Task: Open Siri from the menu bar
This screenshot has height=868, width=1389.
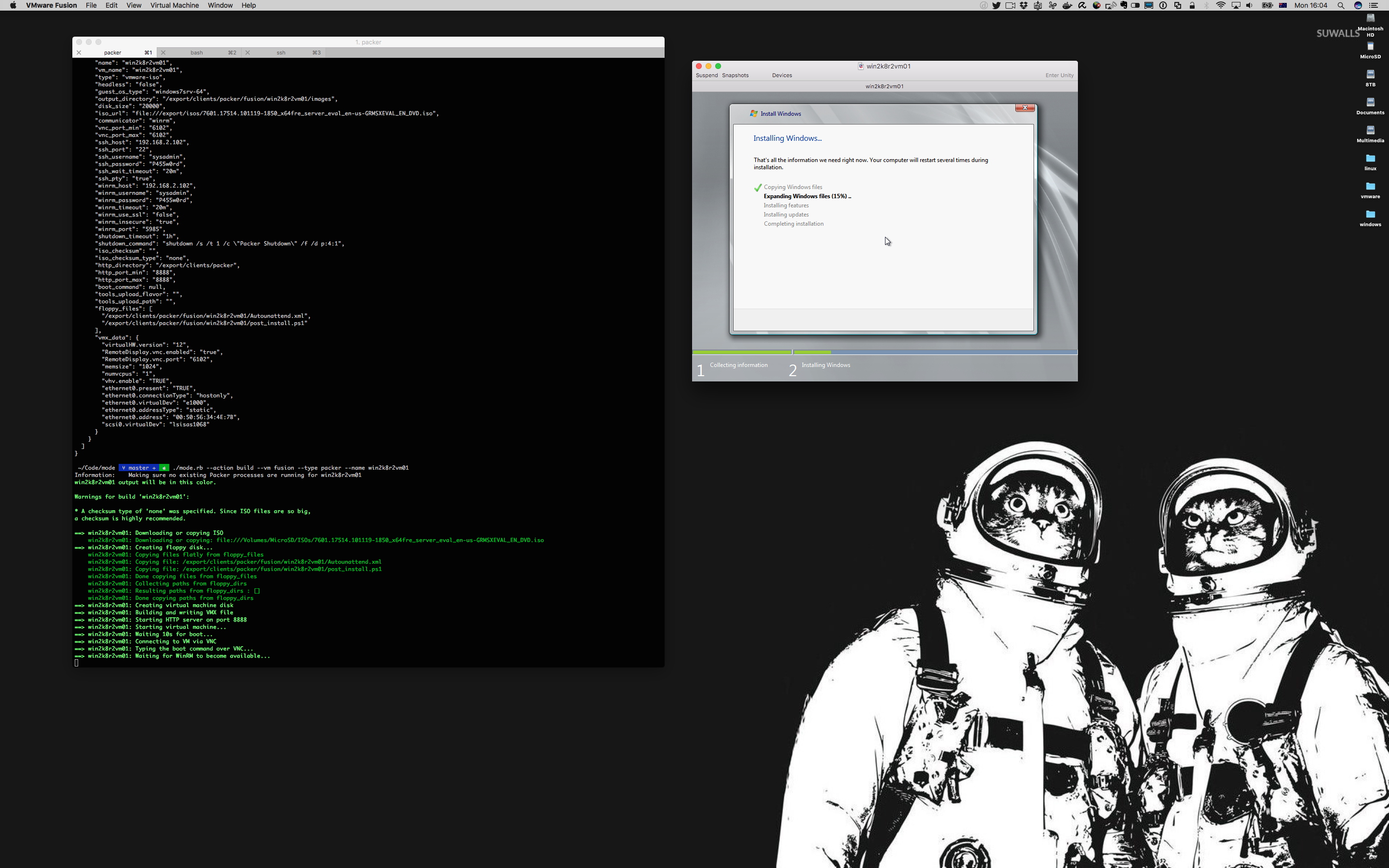Action: 1358,5
